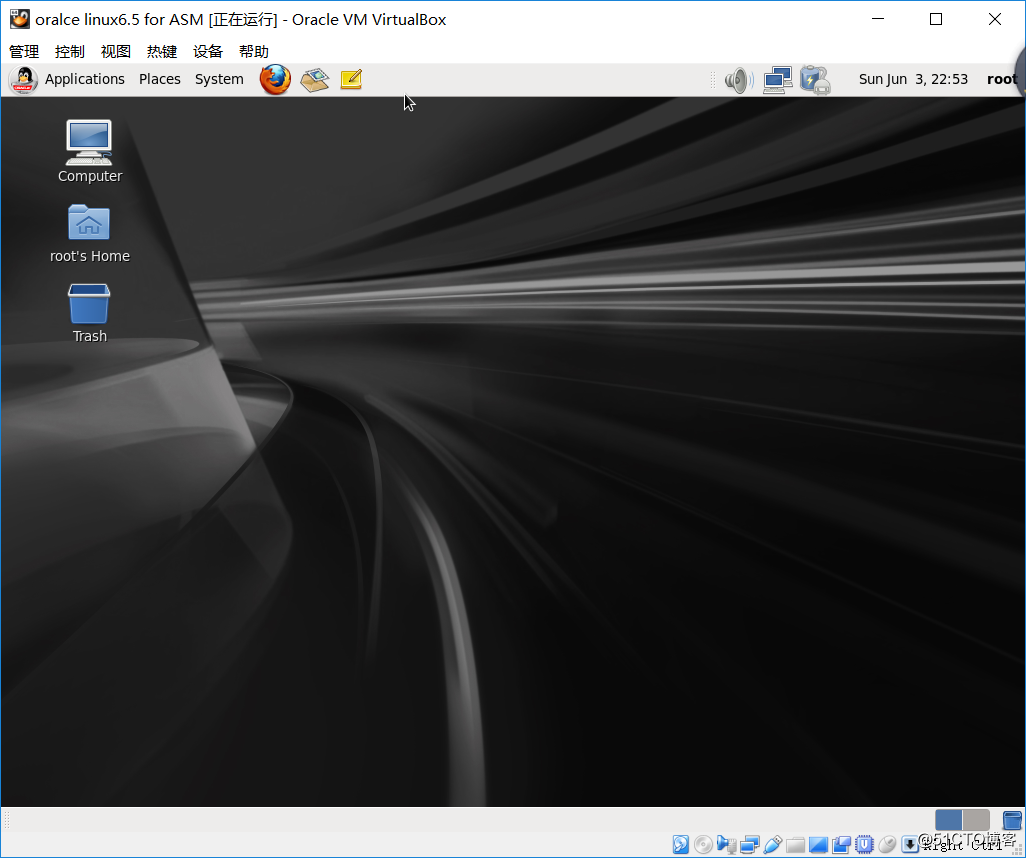The image size is (1026, 858).
Task: Switch to the first workspace
Action: point(948,820)
